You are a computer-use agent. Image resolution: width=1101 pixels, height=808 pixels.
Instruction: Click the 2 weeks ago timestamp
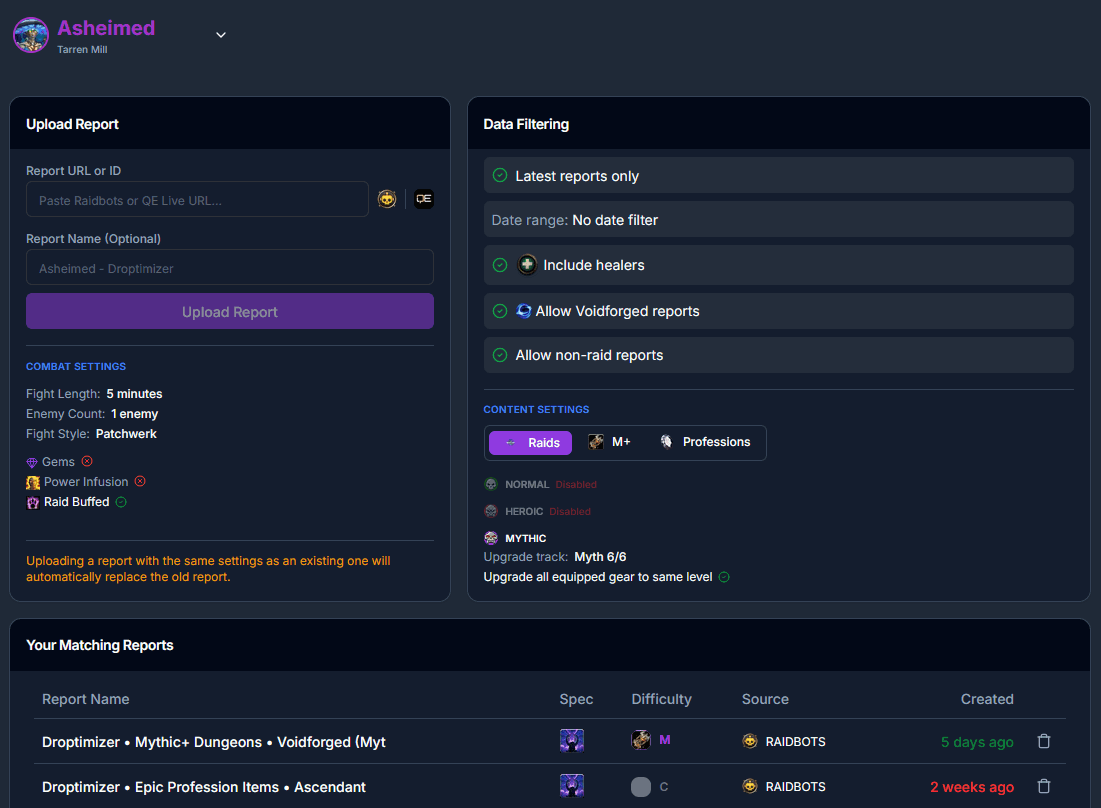pyautogui.click(x=972, y=787)
